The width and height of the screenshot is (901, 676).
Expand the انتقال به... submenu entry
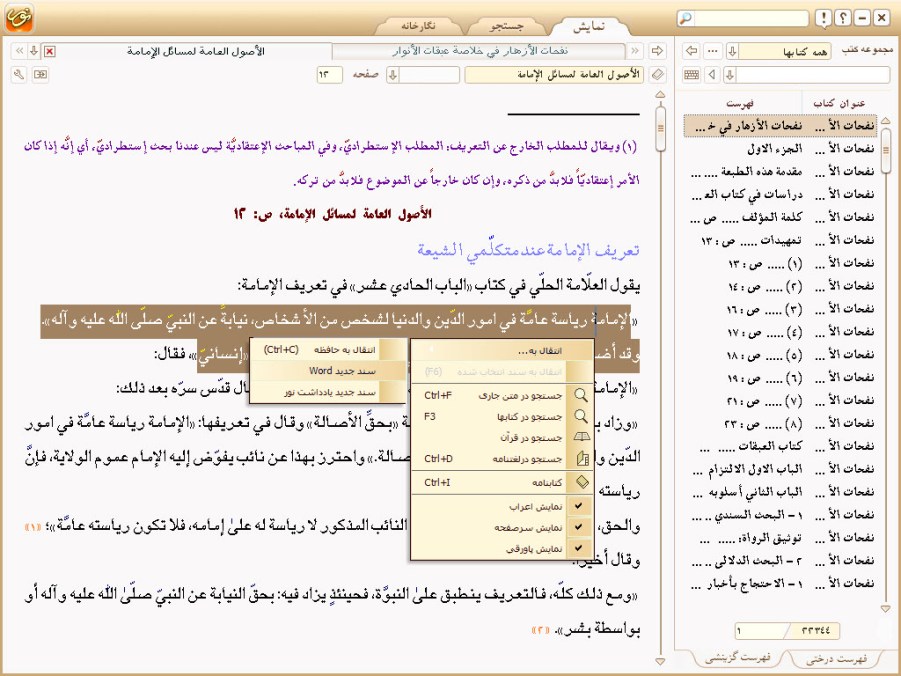click(x=503, y=351)
